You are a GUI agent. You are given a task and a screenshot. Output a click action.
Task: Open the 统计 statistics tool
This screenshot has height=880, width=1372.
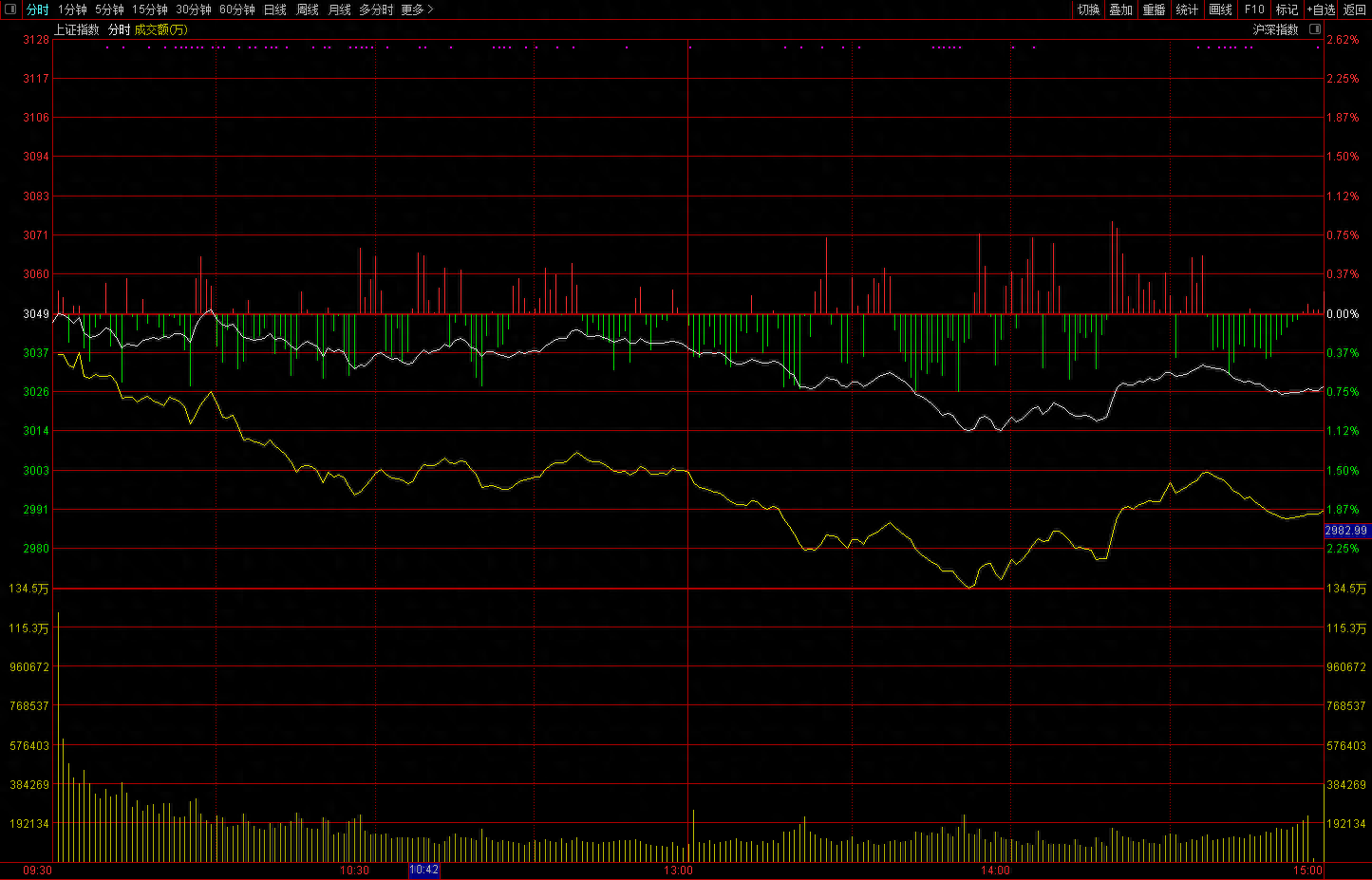[1187, 9]
